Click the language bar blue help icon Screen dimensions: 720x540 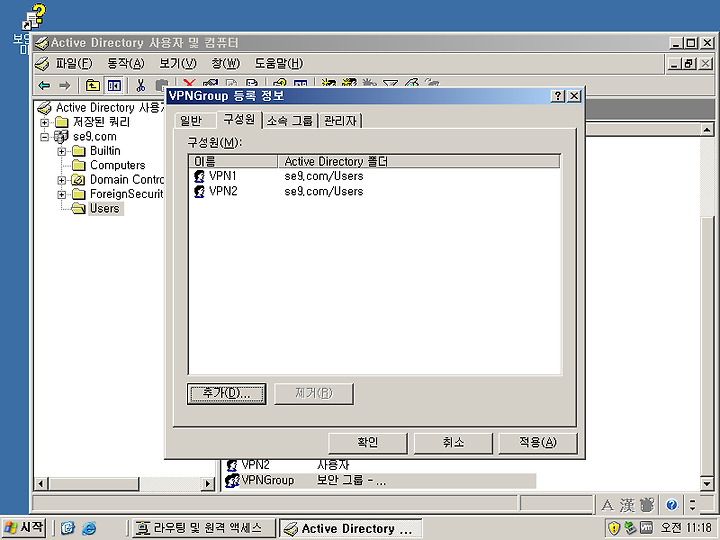point(672,506)
